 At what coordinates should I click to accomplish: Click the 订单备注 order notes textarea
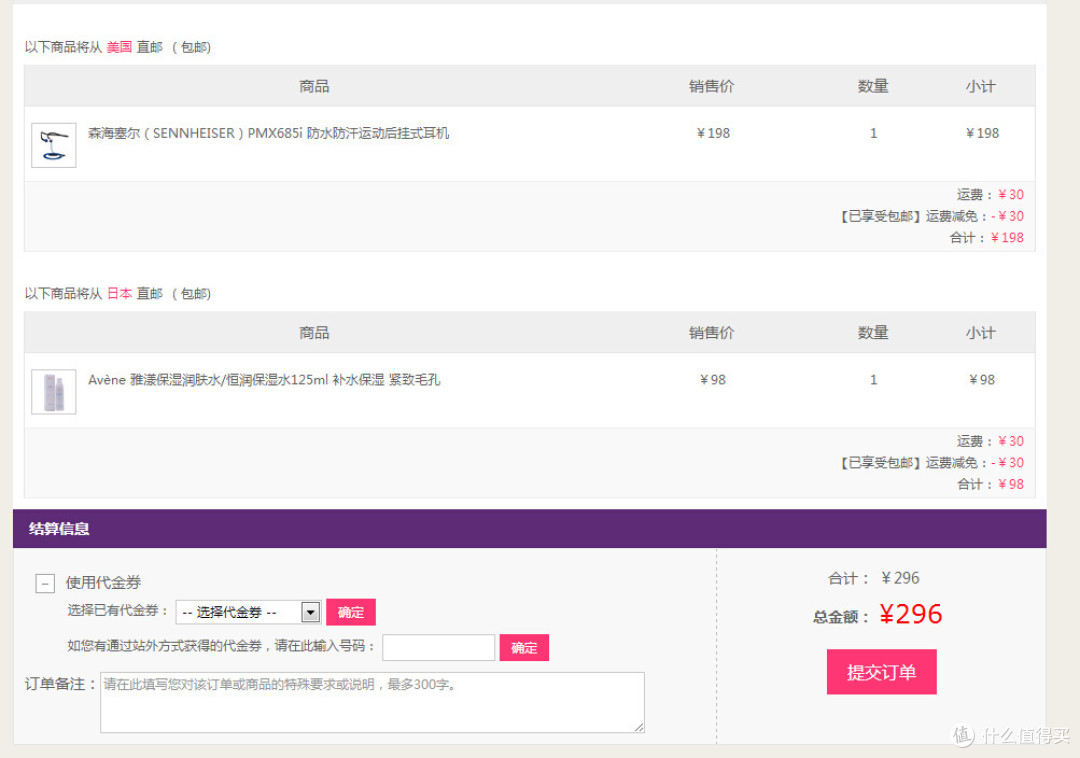coord(373,702)
